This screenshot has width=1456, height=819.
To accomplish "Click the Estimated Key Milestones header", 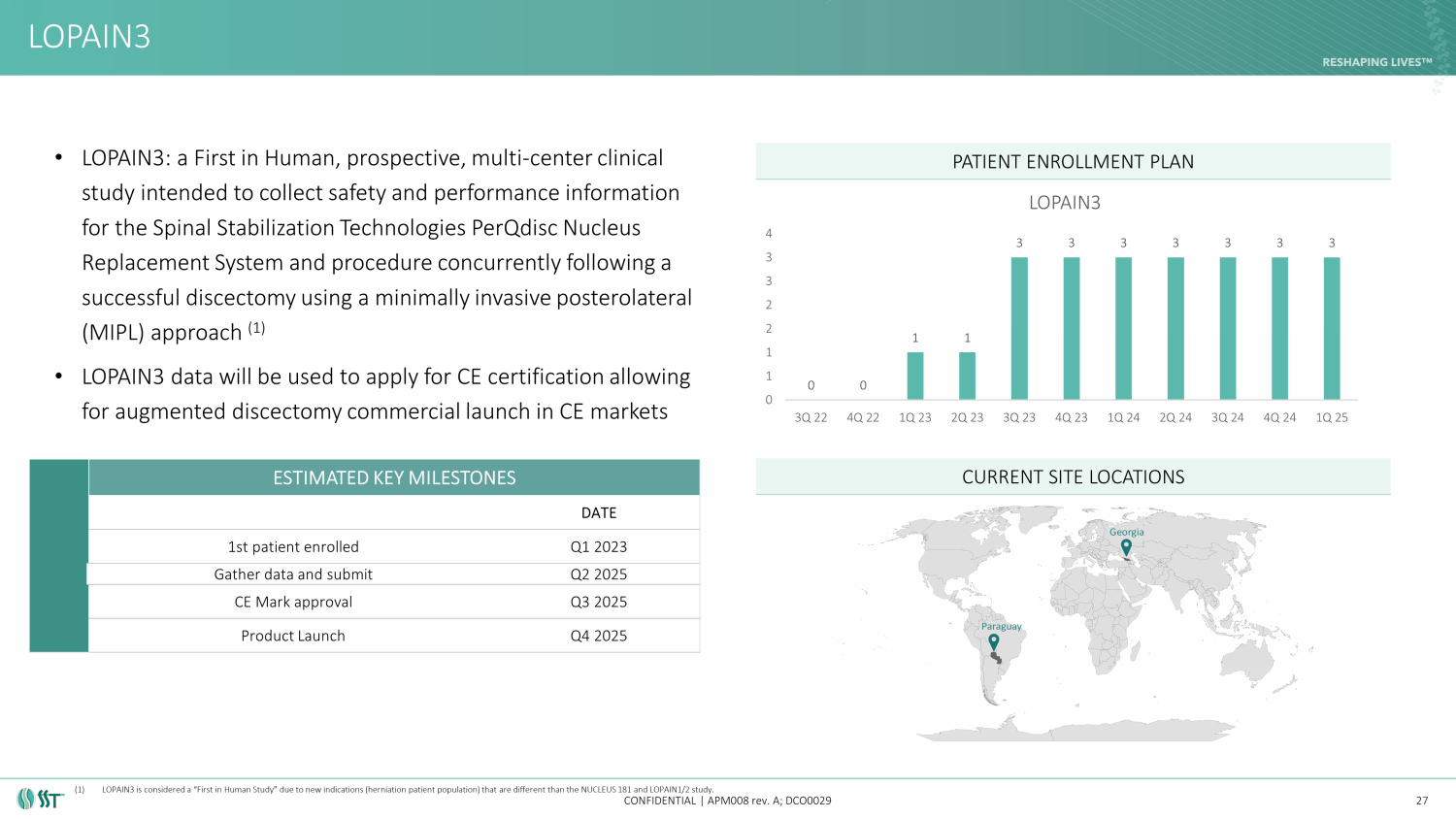I will coord(394,477).
